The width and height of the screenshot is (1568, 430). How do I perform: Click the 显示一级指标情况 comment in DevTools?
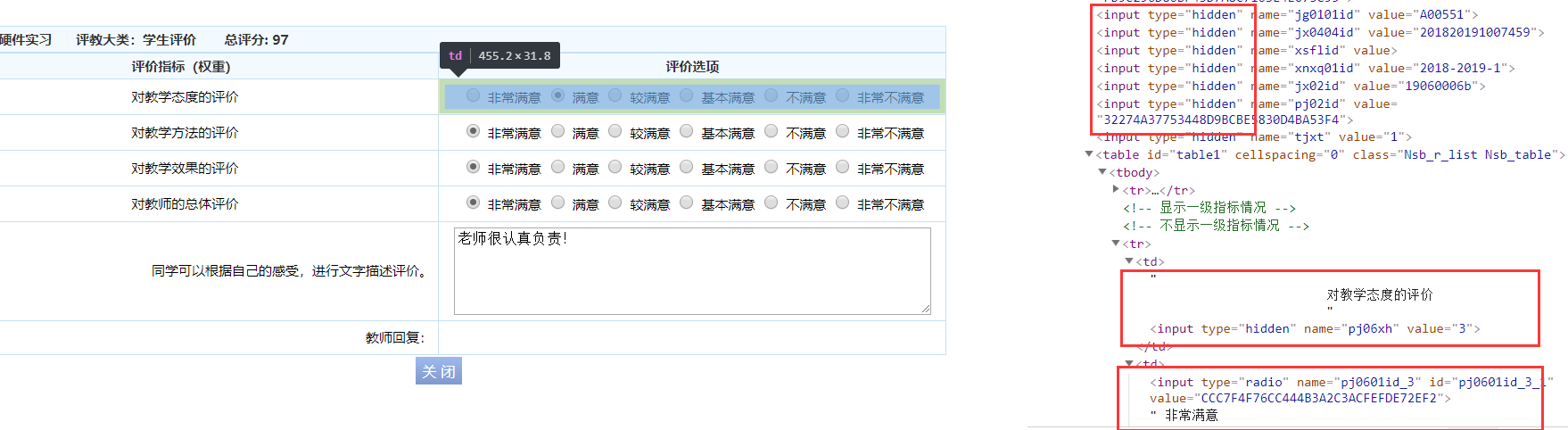coord(1209,208)
